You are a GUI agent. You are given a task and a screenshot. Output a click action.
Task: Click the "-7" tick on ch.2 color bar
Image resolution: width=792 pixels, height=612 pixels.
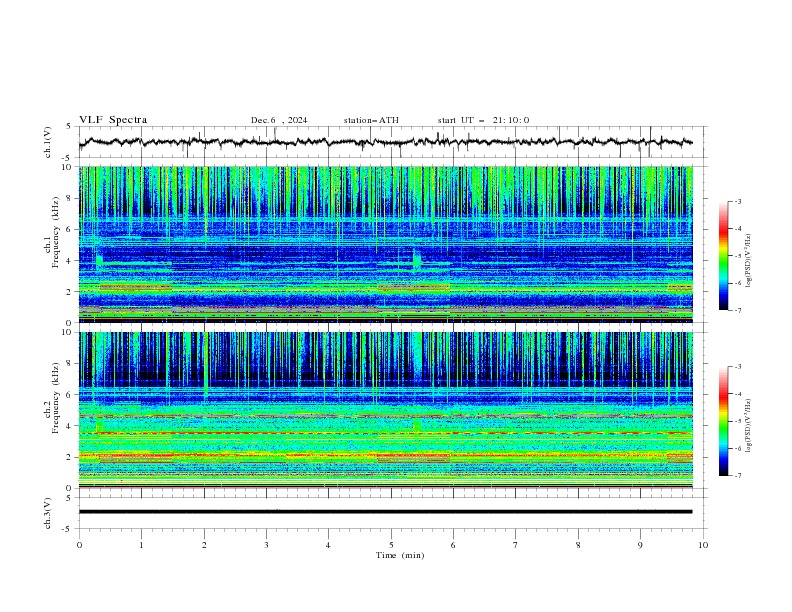[x=737, y=475]
